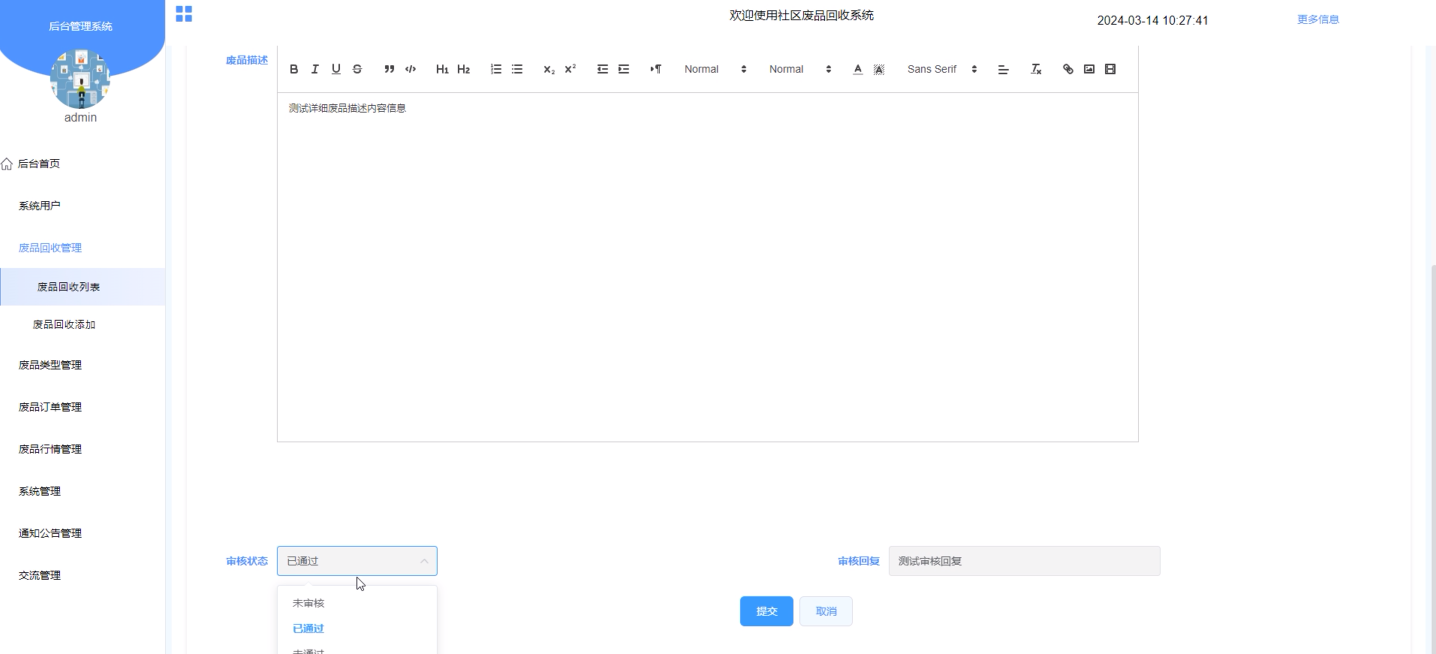Open the Sans Serif font dropdown
Image resolution: width=1436 pixels, height=654 pixels.
[x=942, y=69]
